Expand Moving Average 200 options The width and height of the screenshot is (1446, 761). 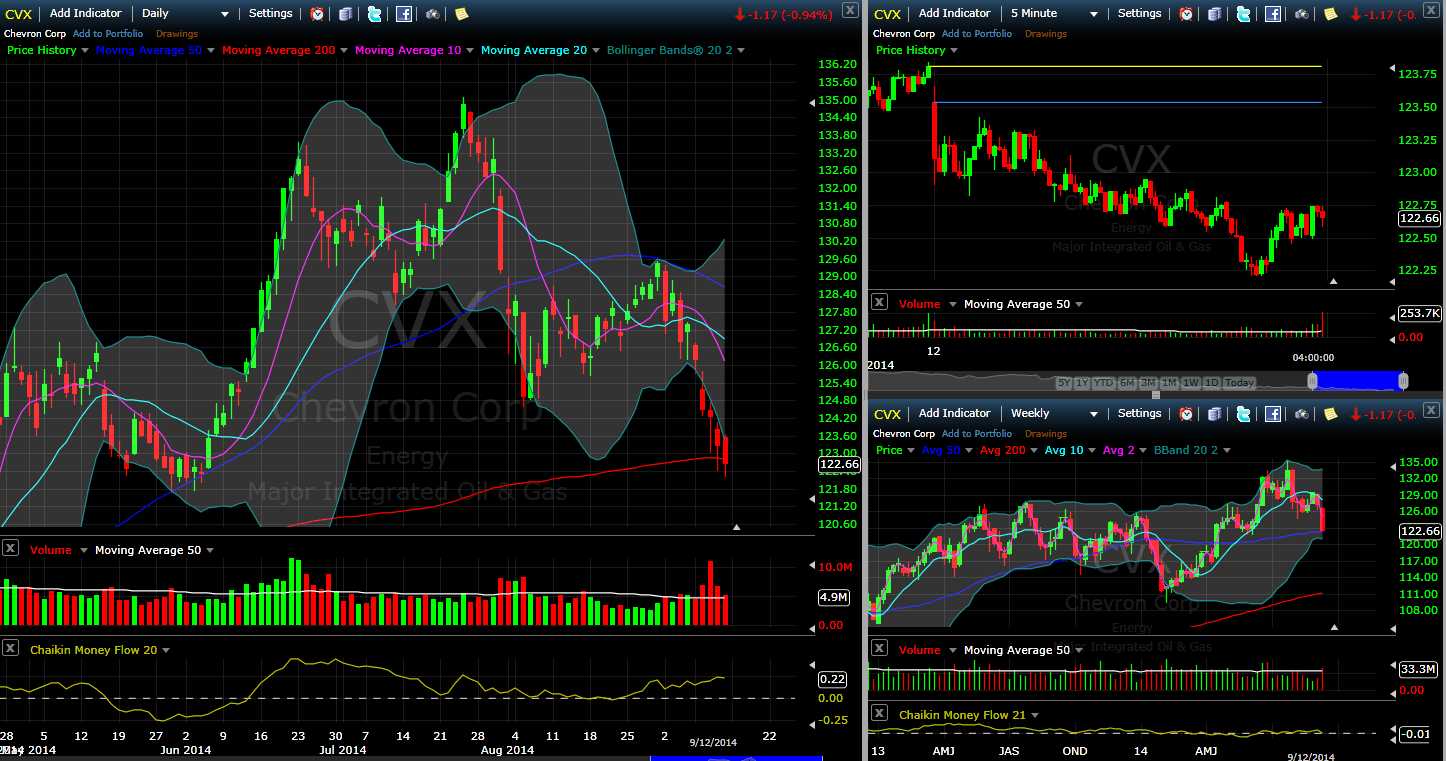[344, 50]
